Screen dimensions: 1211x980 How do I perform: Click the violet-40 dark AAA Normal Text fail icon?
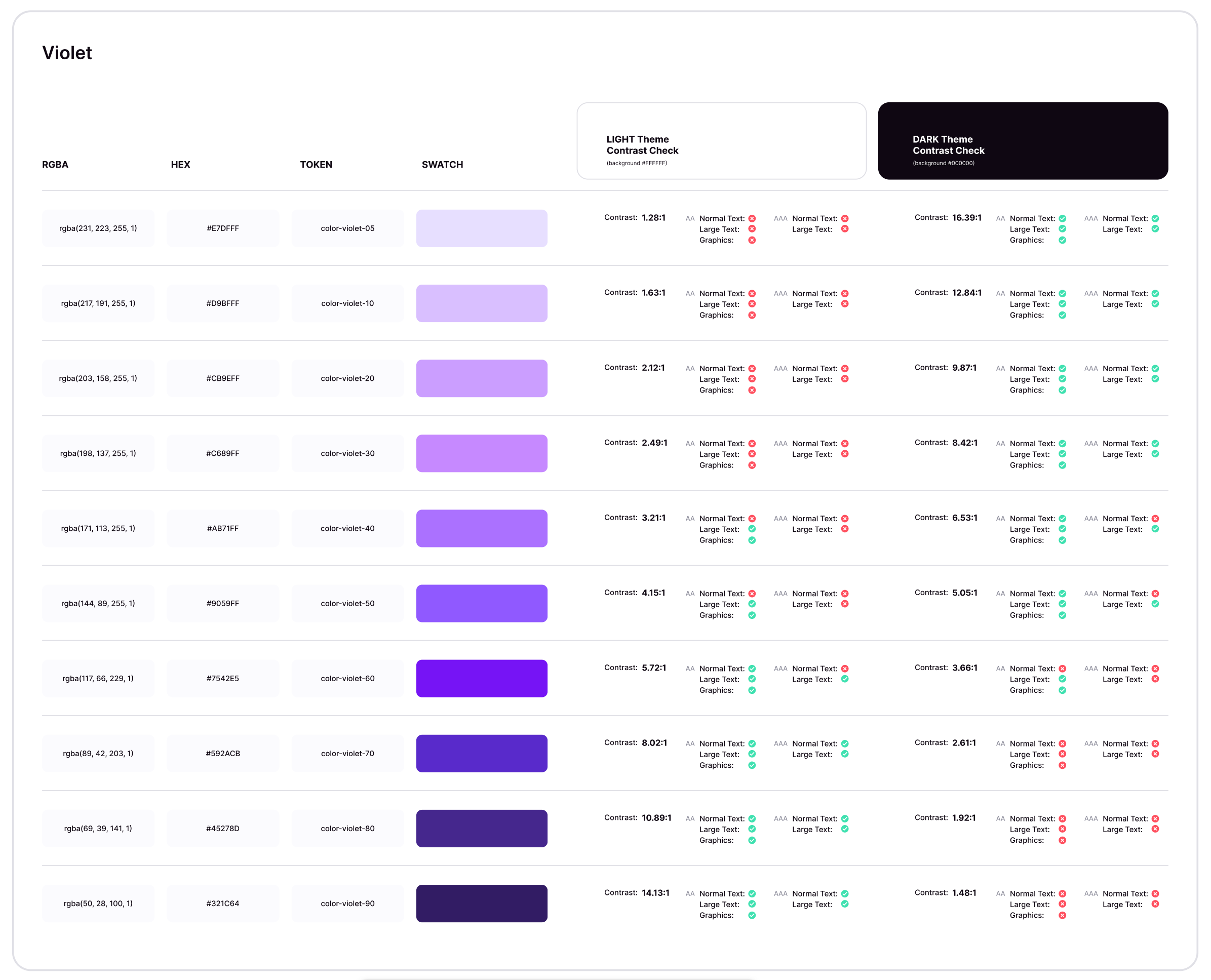(x=1155, y=518)
